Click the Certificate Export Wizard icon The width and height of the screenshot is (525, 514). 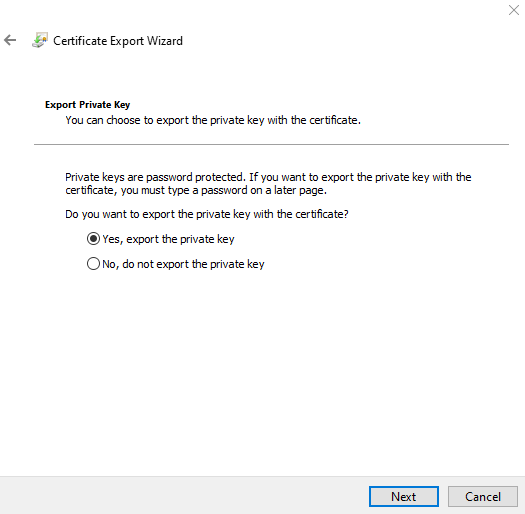40,41
